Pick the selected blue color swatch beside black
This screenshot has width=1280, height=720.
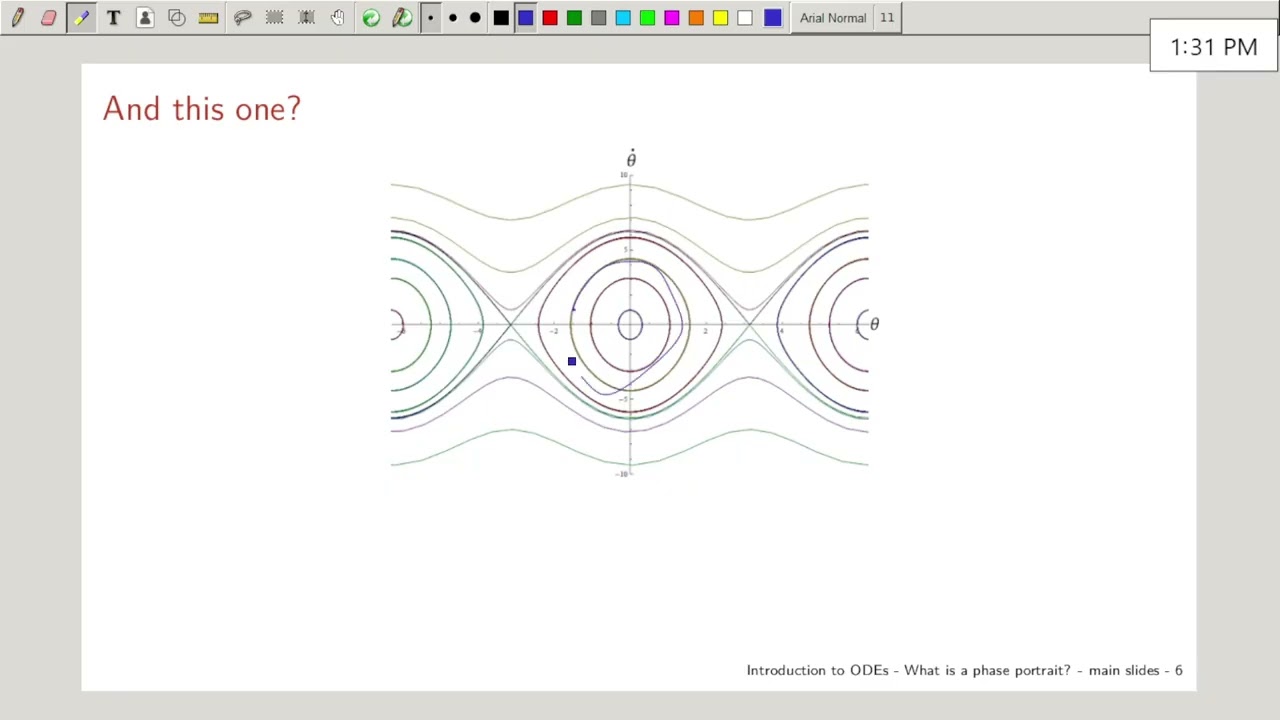[526, 18]
